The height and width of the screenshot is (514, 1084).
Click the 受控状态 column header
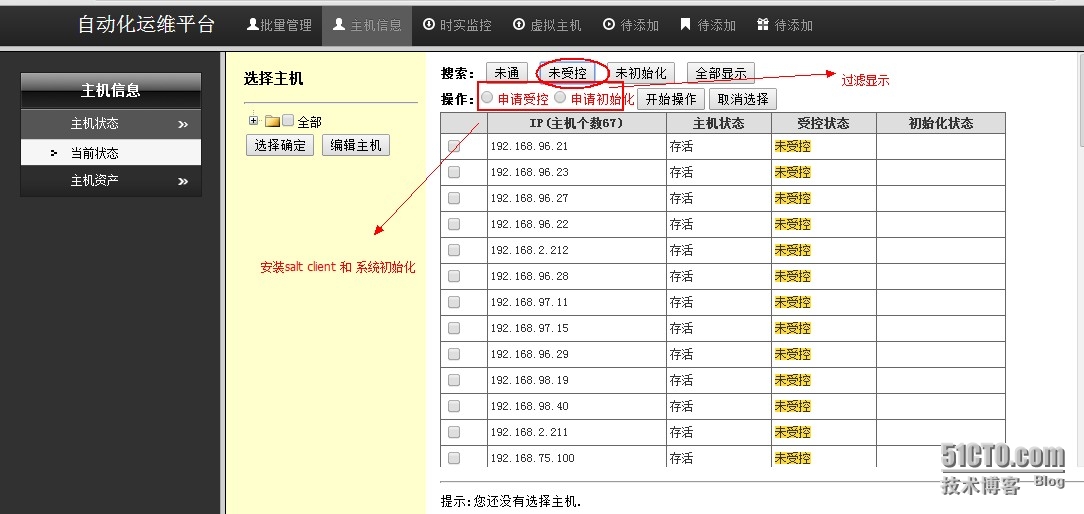tap(823, 123)
